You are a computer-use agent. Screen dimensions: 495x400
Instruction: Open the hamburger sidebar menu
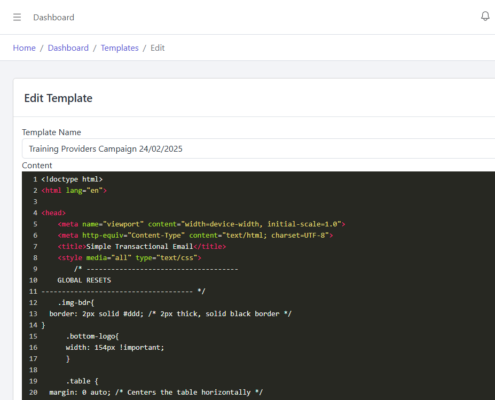[17, 17]
